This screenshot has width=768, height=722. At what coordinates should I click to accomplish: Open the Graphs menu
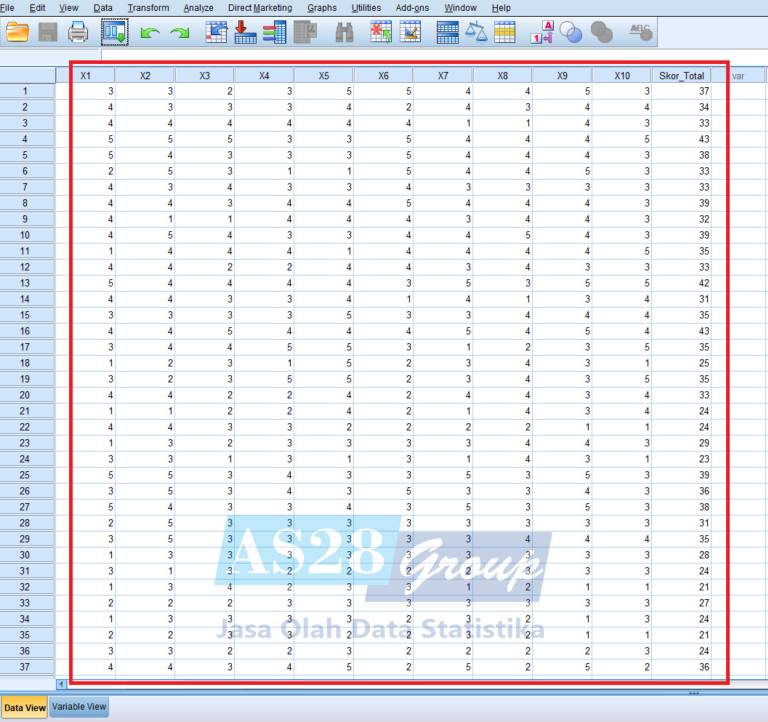[322, 8]
